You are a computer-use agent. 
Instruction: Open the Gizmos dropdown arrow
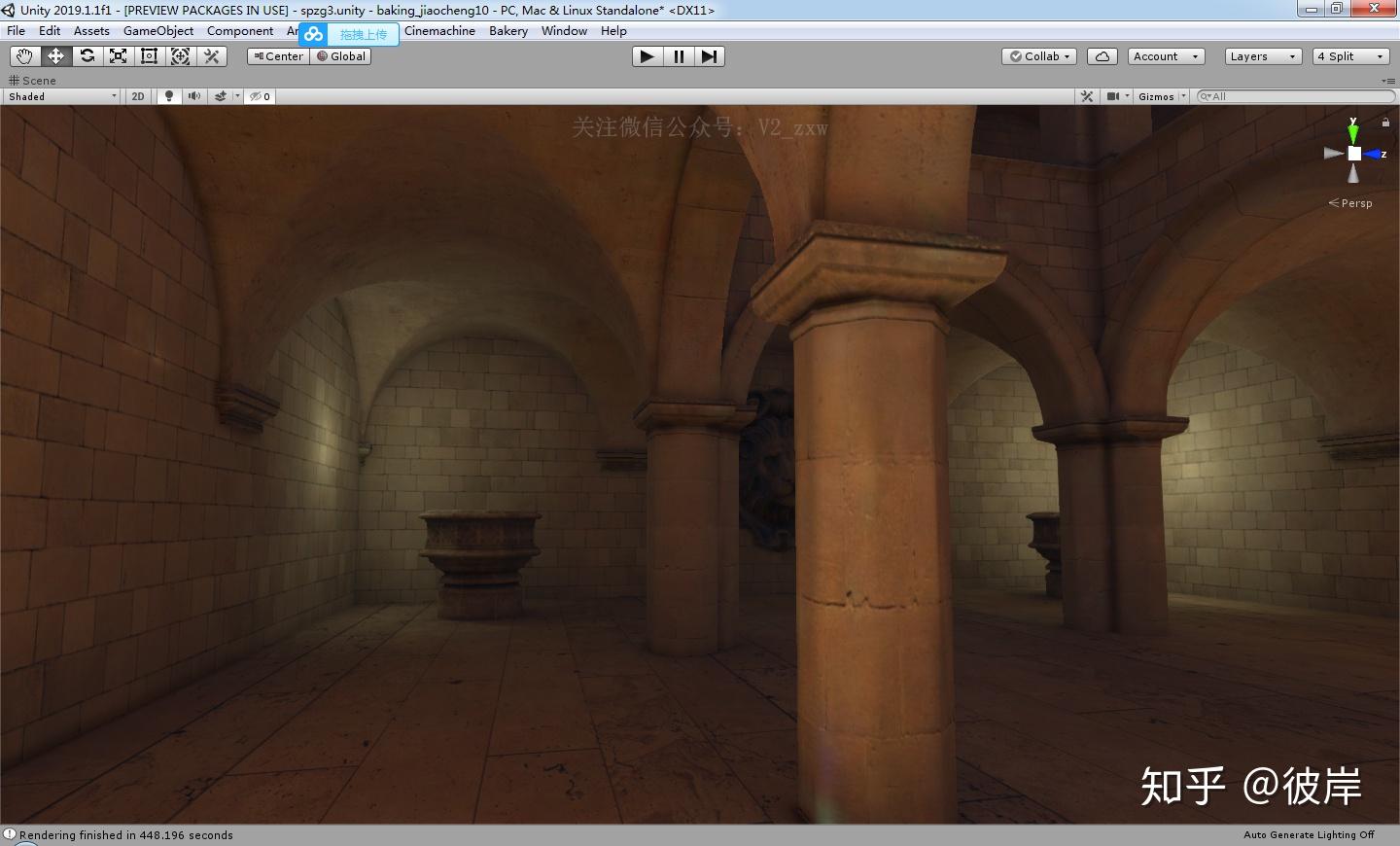pyautogui.click(x=1183, y=96)
